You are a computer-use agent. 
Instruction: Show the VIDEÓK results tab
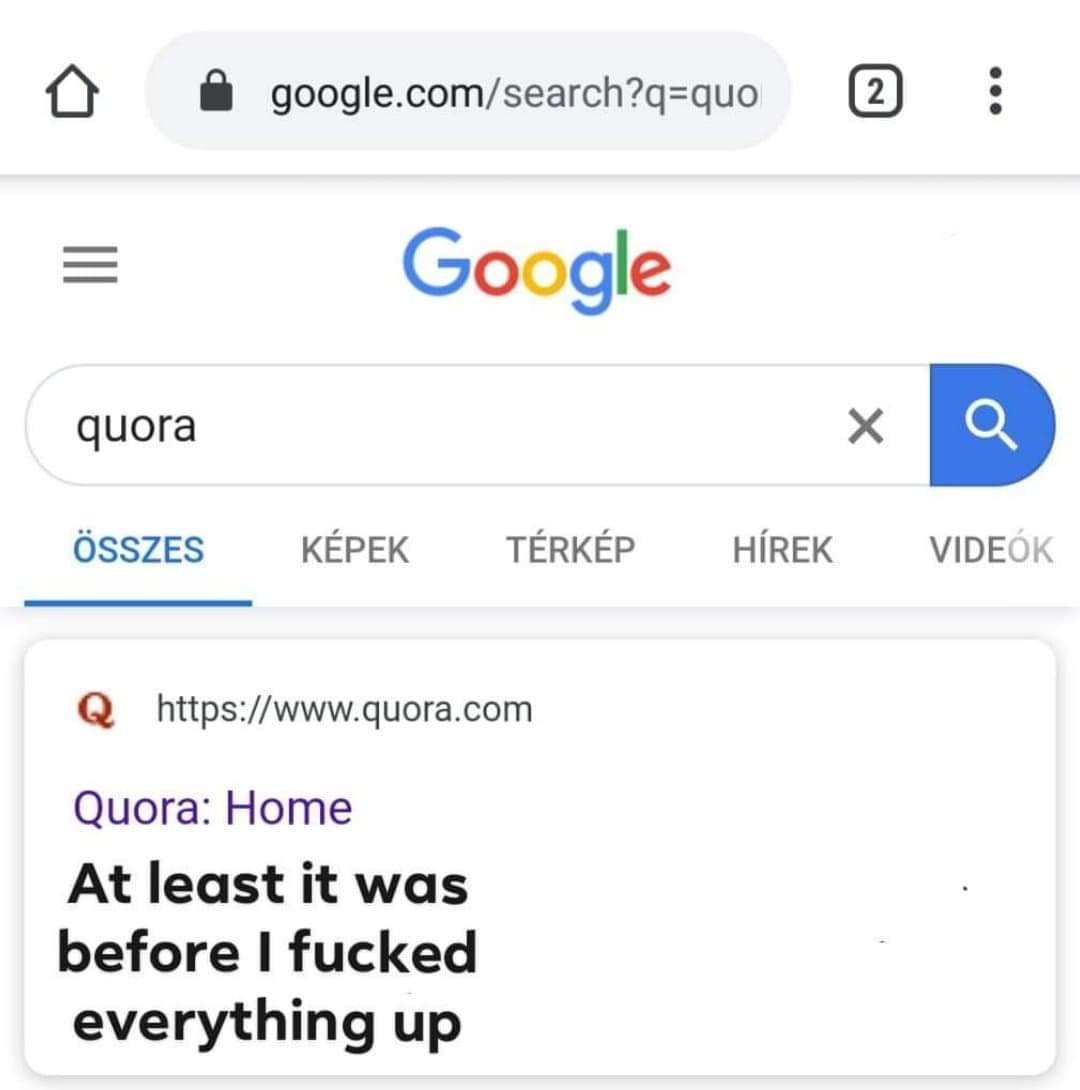(x=990, y=550)
